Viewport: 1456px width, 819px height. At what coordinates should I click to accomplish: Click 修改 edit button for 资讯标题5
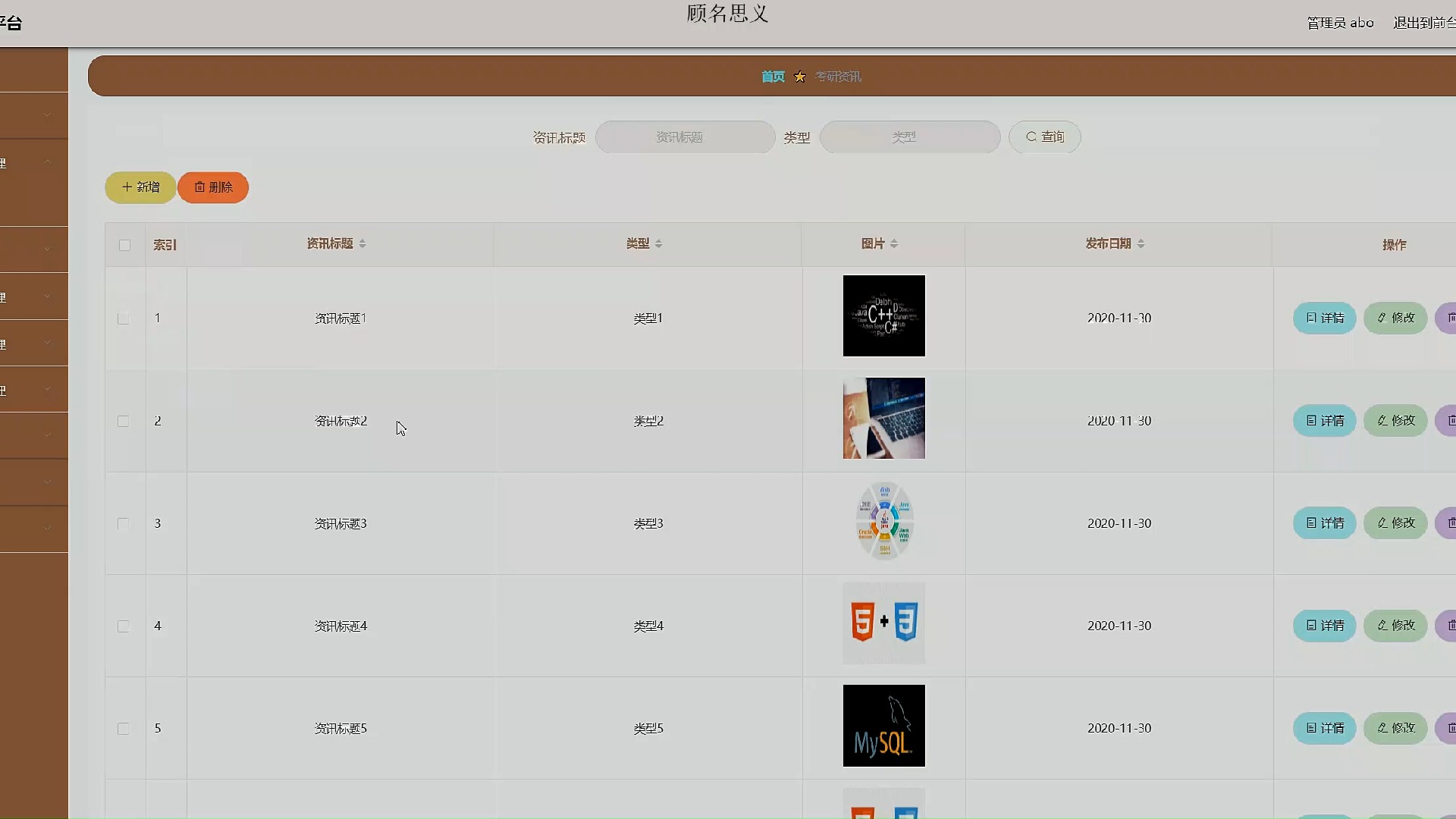coord(1395,728)
